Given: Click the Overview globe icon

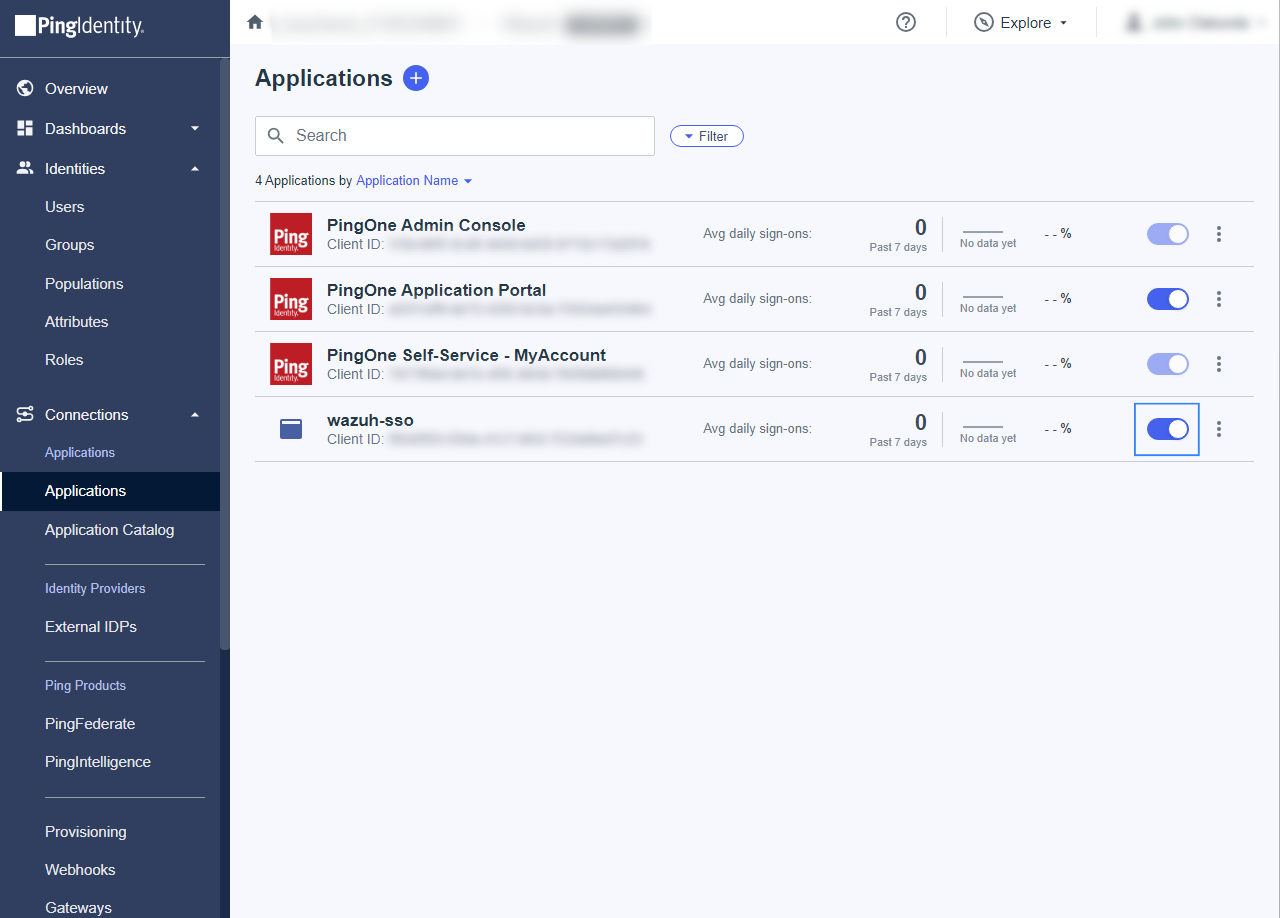Looking at the screenshot, I should point(26,89).
